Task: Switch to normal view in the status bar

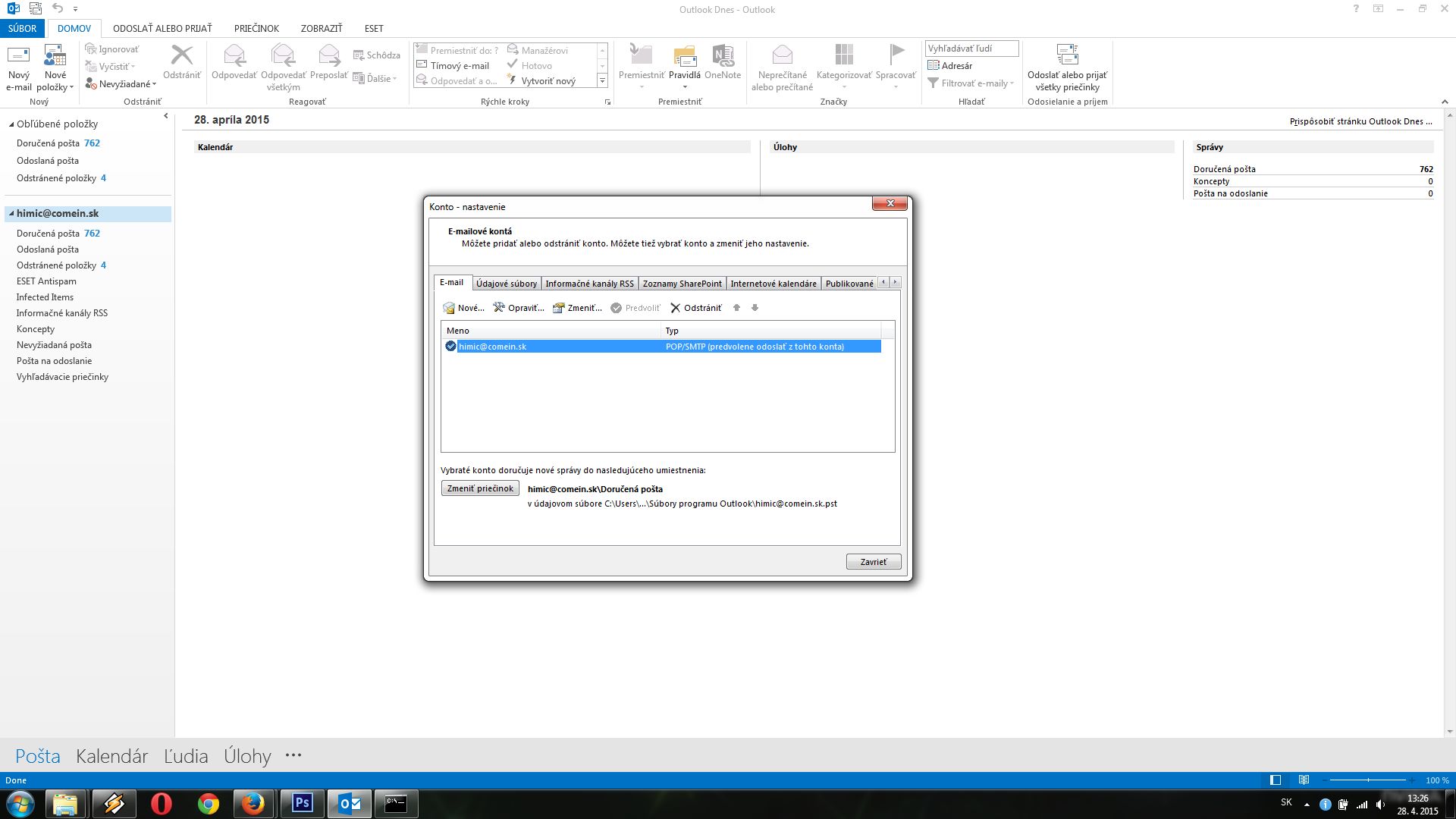Action: 1276,780
